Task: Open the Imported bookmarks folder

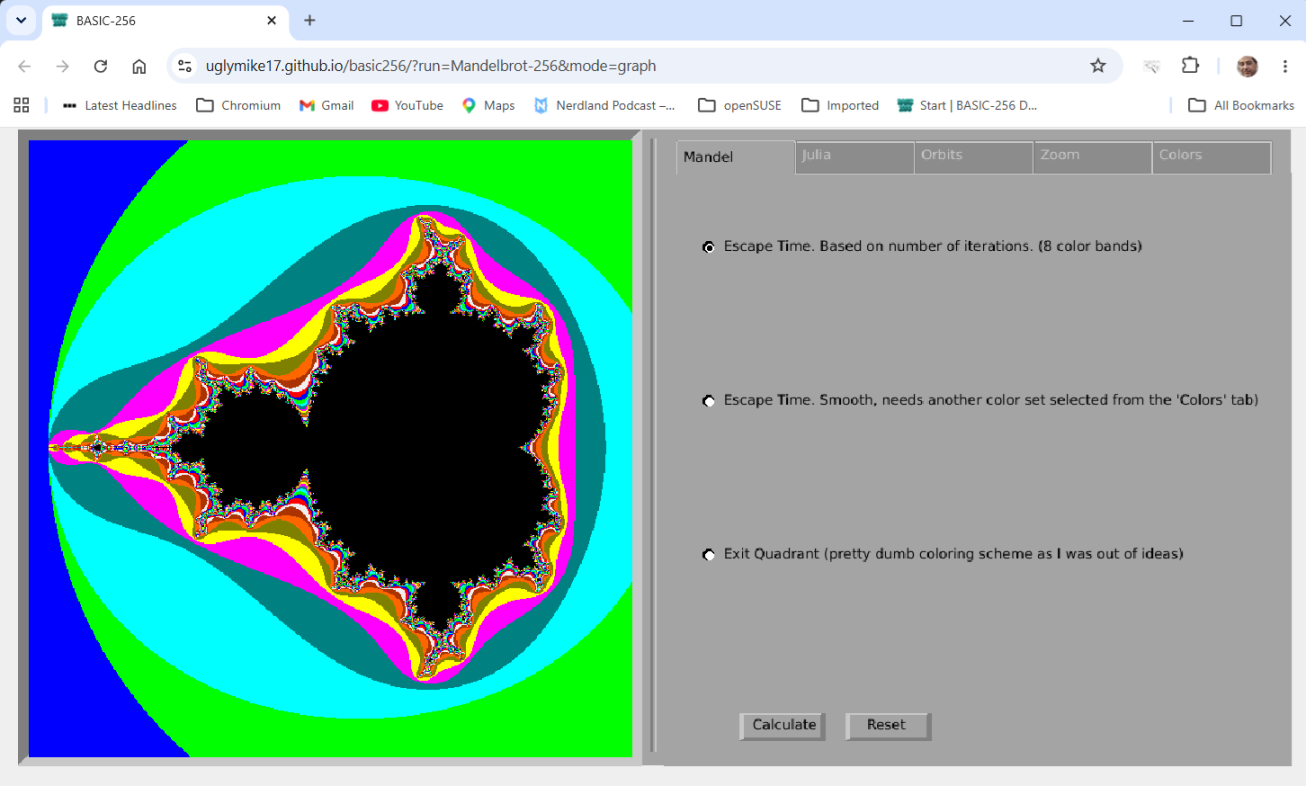Action: [840, 105]
